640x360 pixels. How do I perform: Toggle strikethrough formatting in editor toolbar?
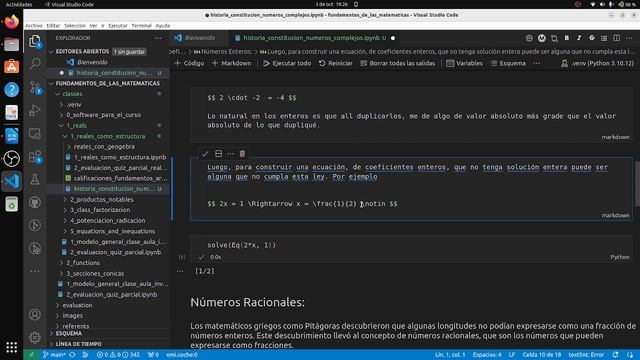point(591,38)
